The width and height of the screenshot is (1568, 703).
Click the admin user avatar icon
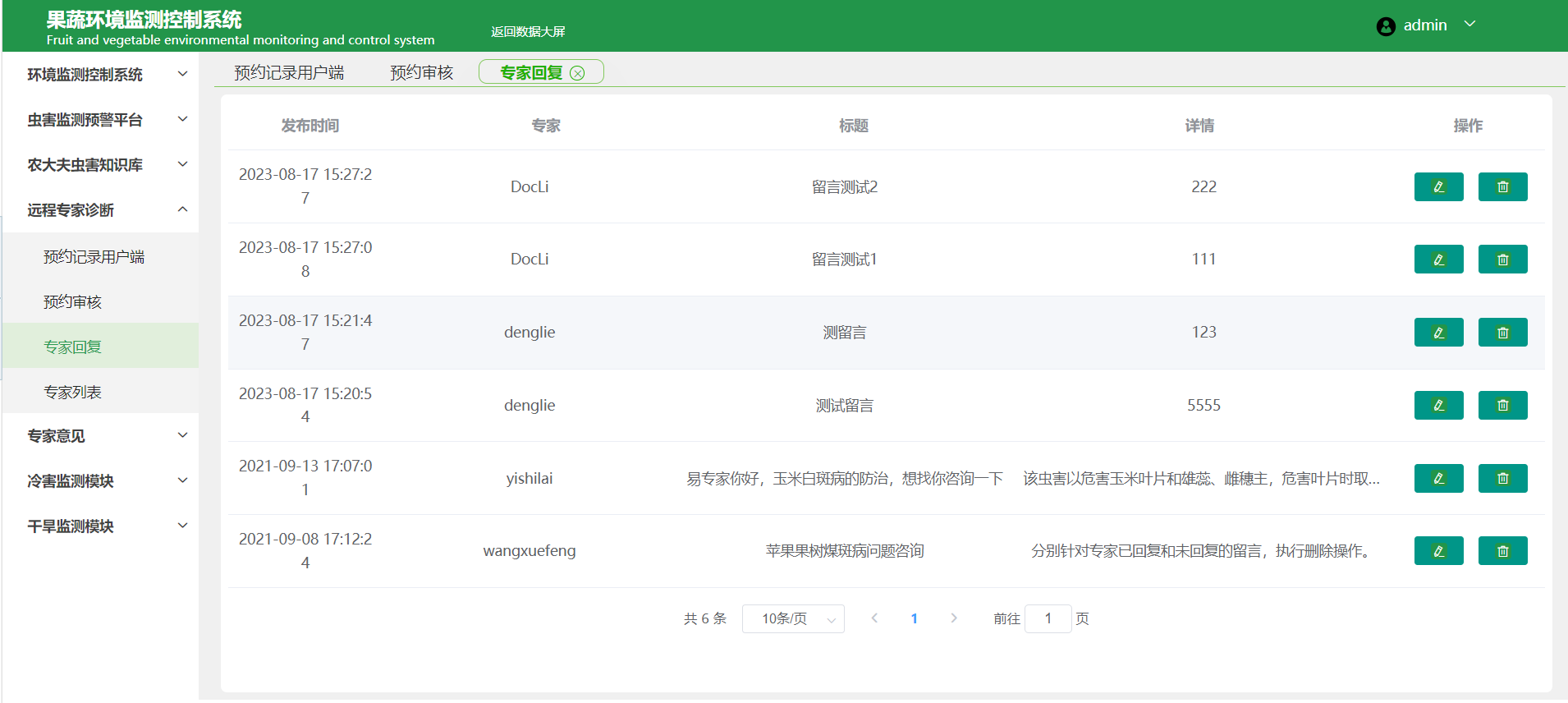[1386, 26]
